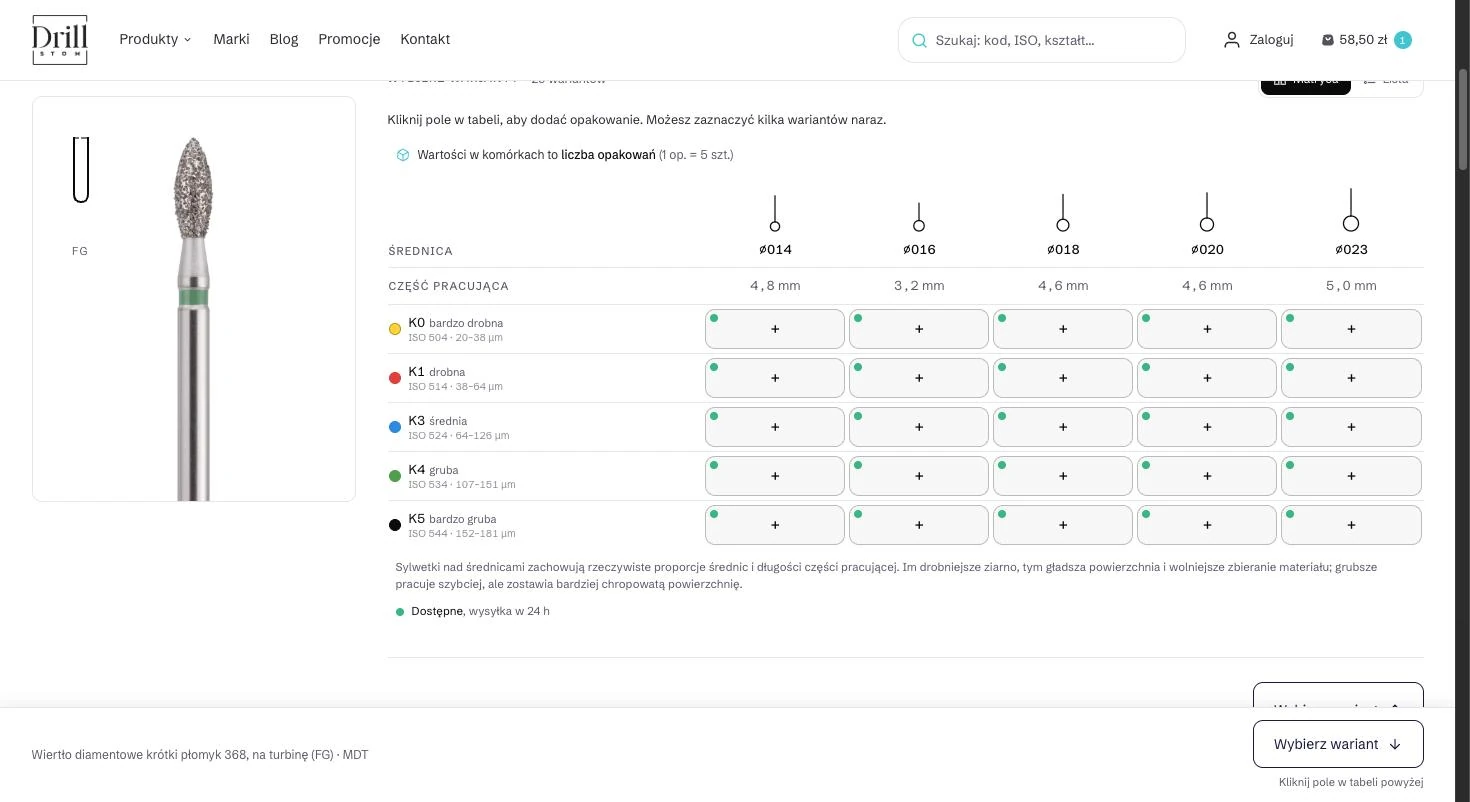Click the ø023 diameter silhouette icon
Image resolution: width=1470 pixels, height=802 pixels.
tap(1351, 210)
